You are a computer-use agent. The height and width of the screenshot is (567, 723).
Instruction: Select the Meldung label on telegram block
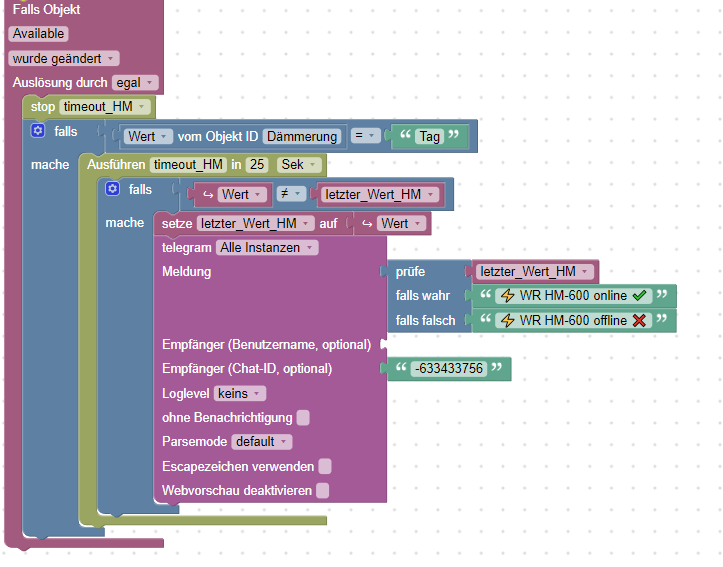(x=186, y=272)
